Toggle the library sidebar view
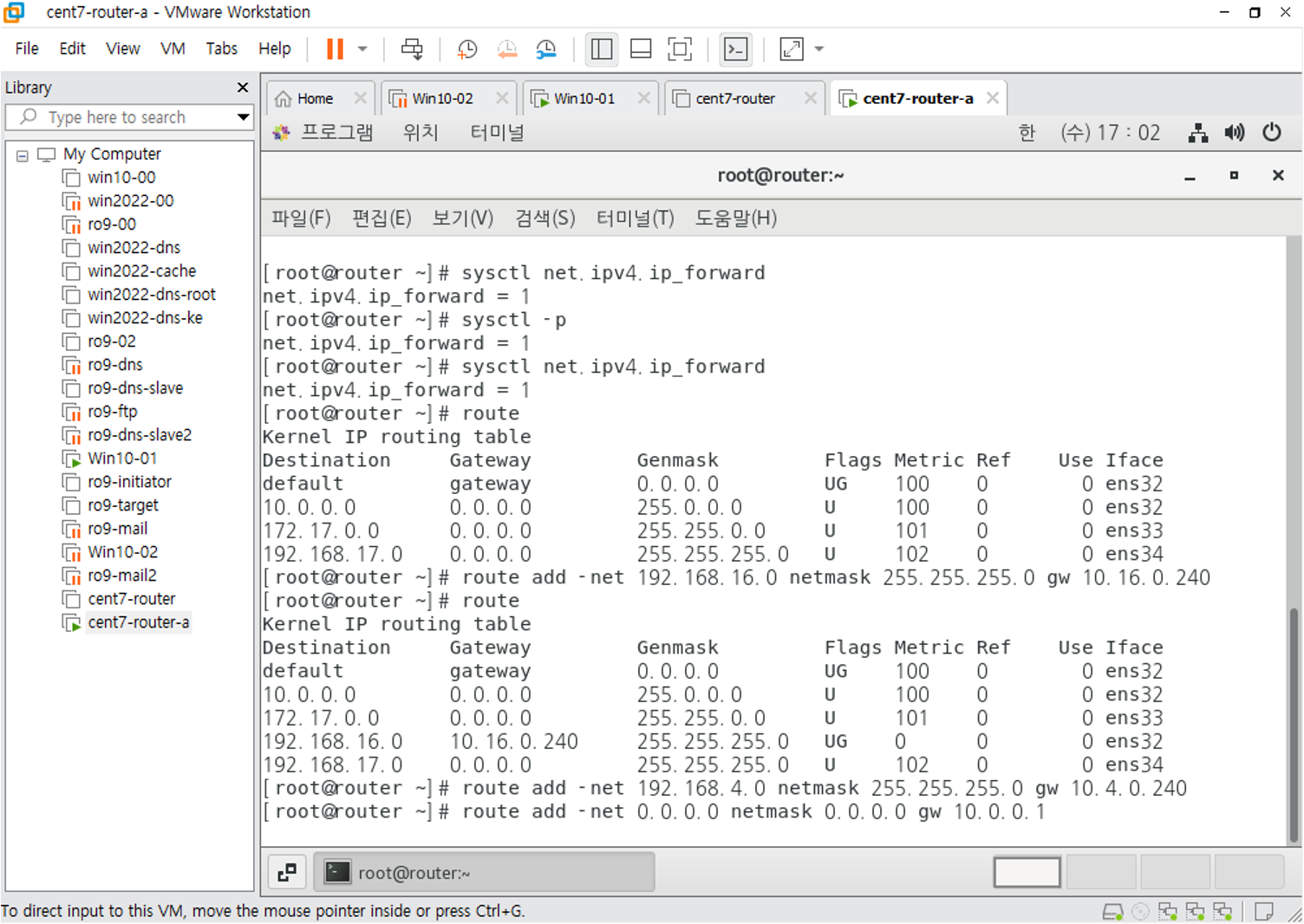 tap(601, 49)
